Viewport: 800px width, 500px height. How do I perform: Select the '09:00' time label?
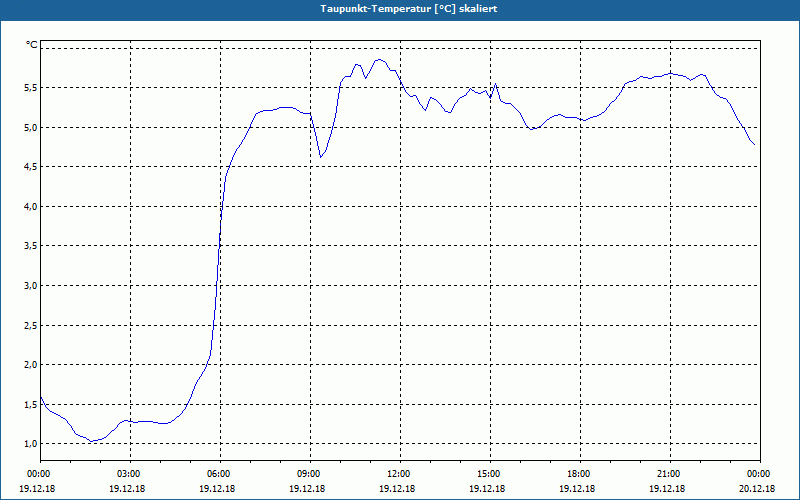(x=310, y=474)
